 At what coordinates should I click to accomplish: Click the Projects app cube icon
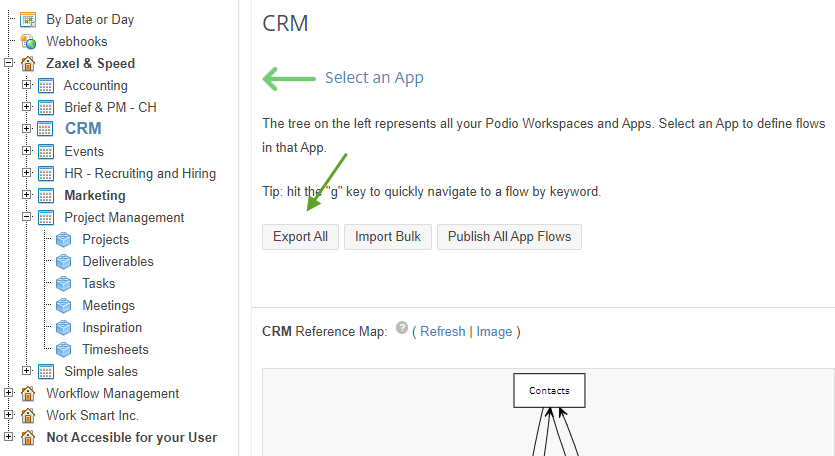63,240
